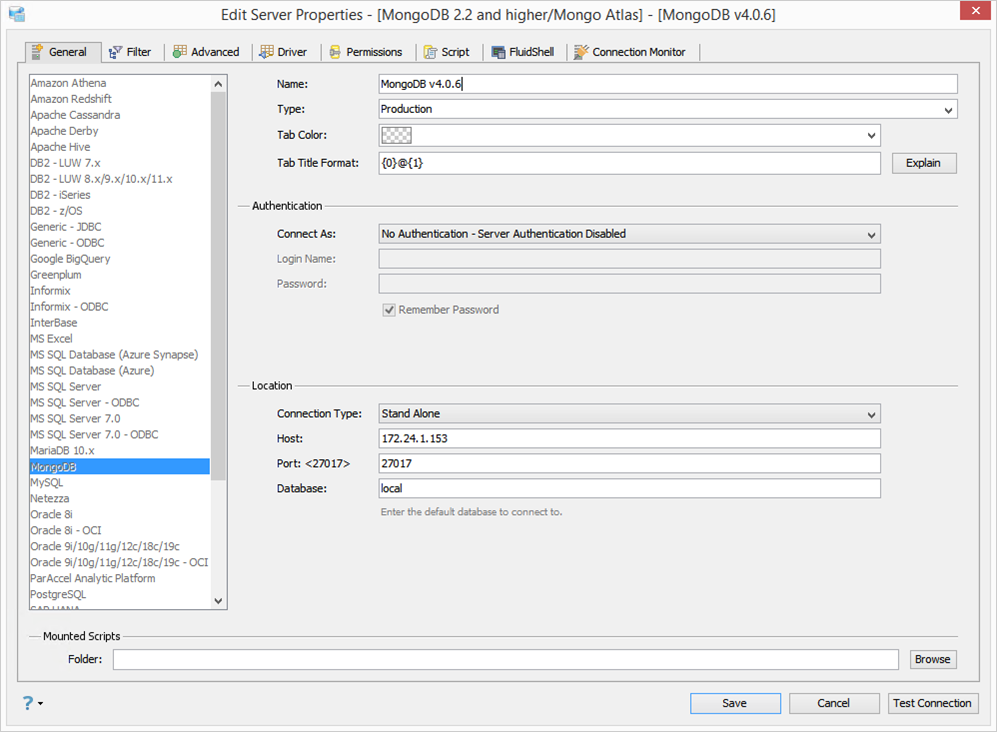Screen dimensions: 997x732
Task: Select InterBase in the list
Action: [120, 323]
